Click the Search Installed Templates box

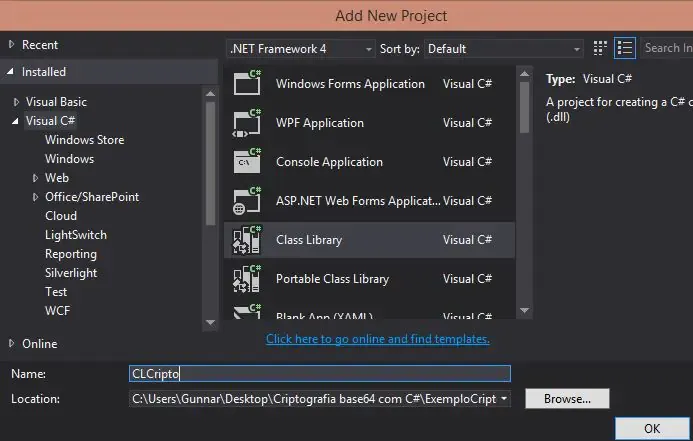(666, 48)
